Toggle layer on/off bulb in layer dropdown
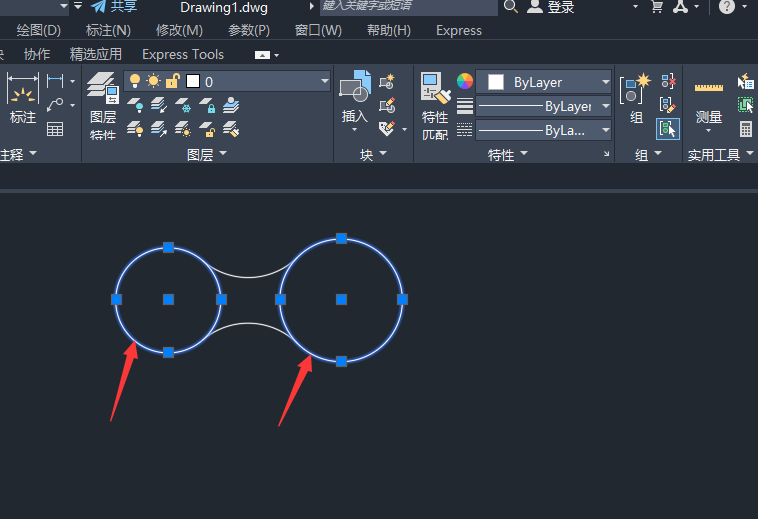 135,81
